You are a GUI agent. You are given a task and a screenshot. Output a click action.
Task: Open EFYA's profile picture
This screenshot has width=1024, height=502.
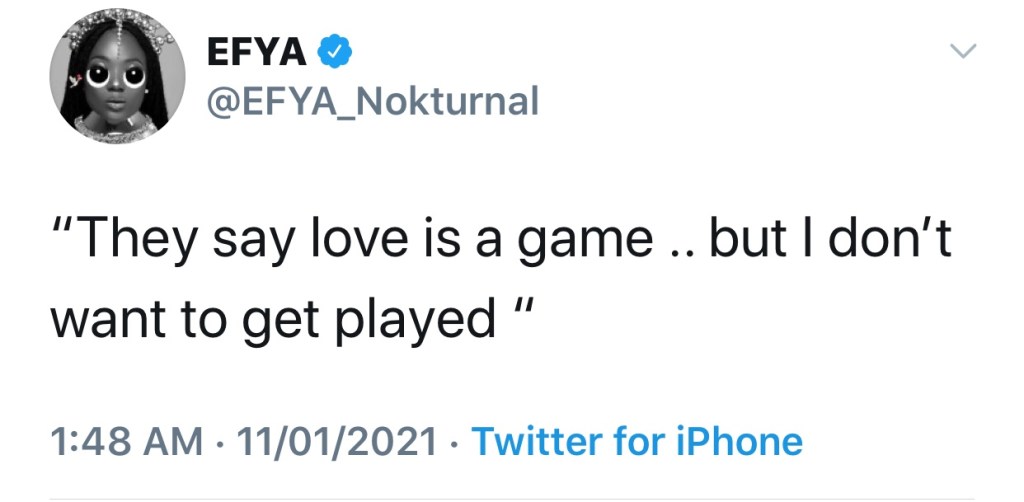(x=118, y=76)
